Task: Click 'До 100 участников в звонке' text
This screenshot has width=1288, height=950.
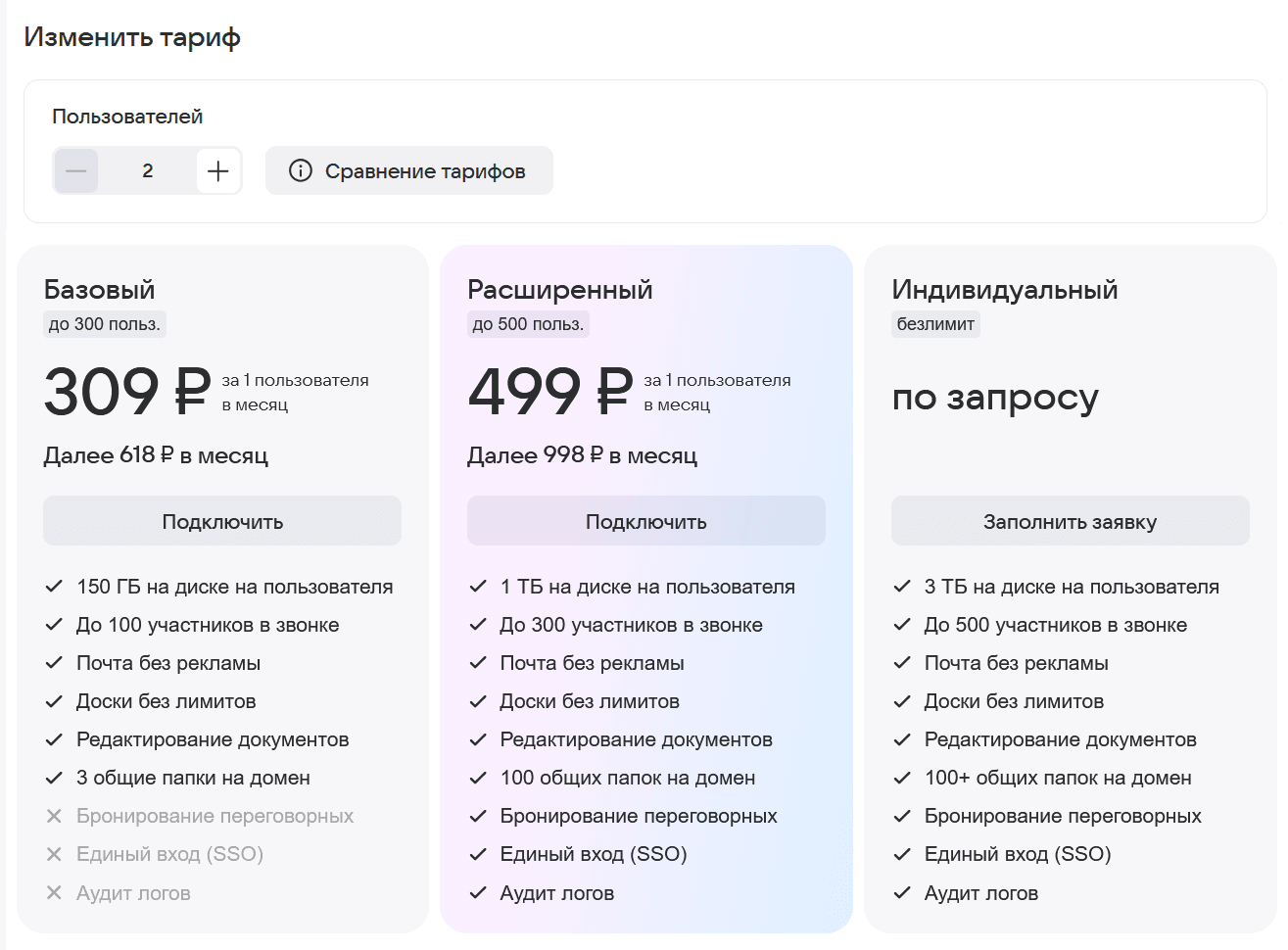Action: [x=208, y=625]
